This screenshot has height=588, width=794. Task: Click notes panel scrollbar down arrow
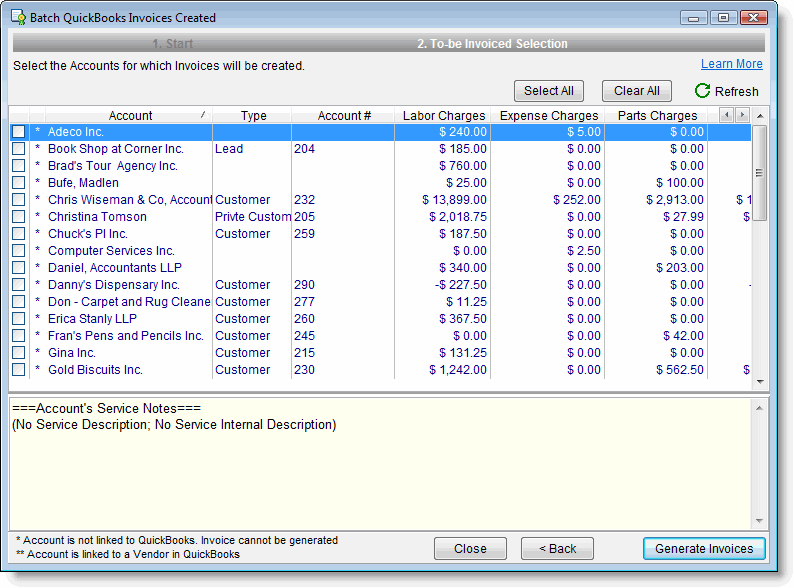pos(760,521)
